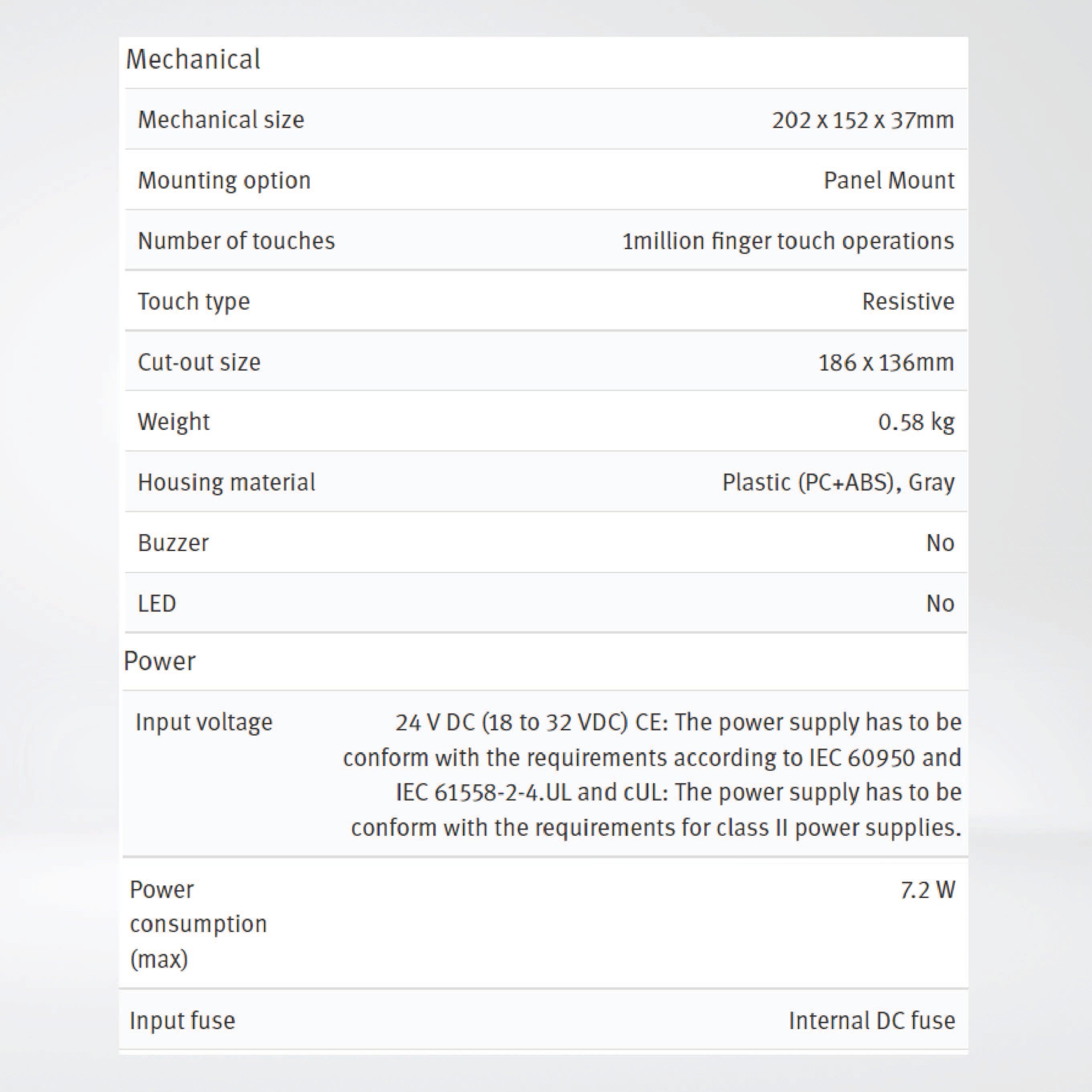This screenshot has width=1092, height=1092.
Task: Click the 0.58 kg weight value
Action: [x=915, y=421]
